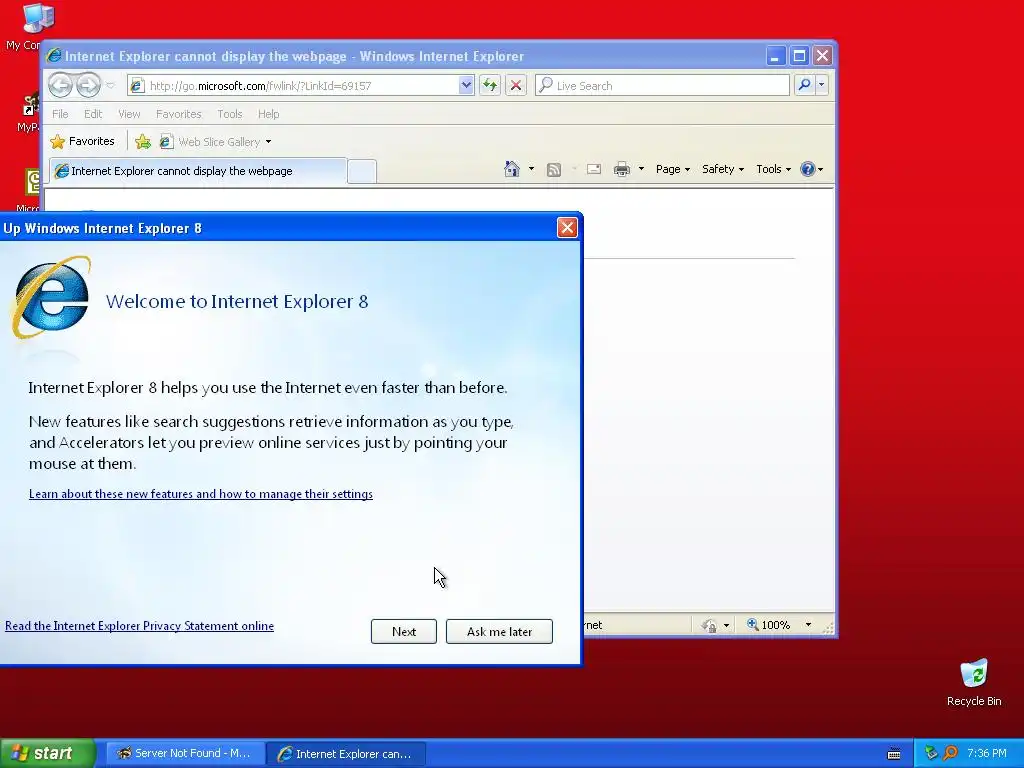Viewport: 1024px width, 768px height.
Task: Expand the Home button dropdown arrow
Action: coord(531,169)
